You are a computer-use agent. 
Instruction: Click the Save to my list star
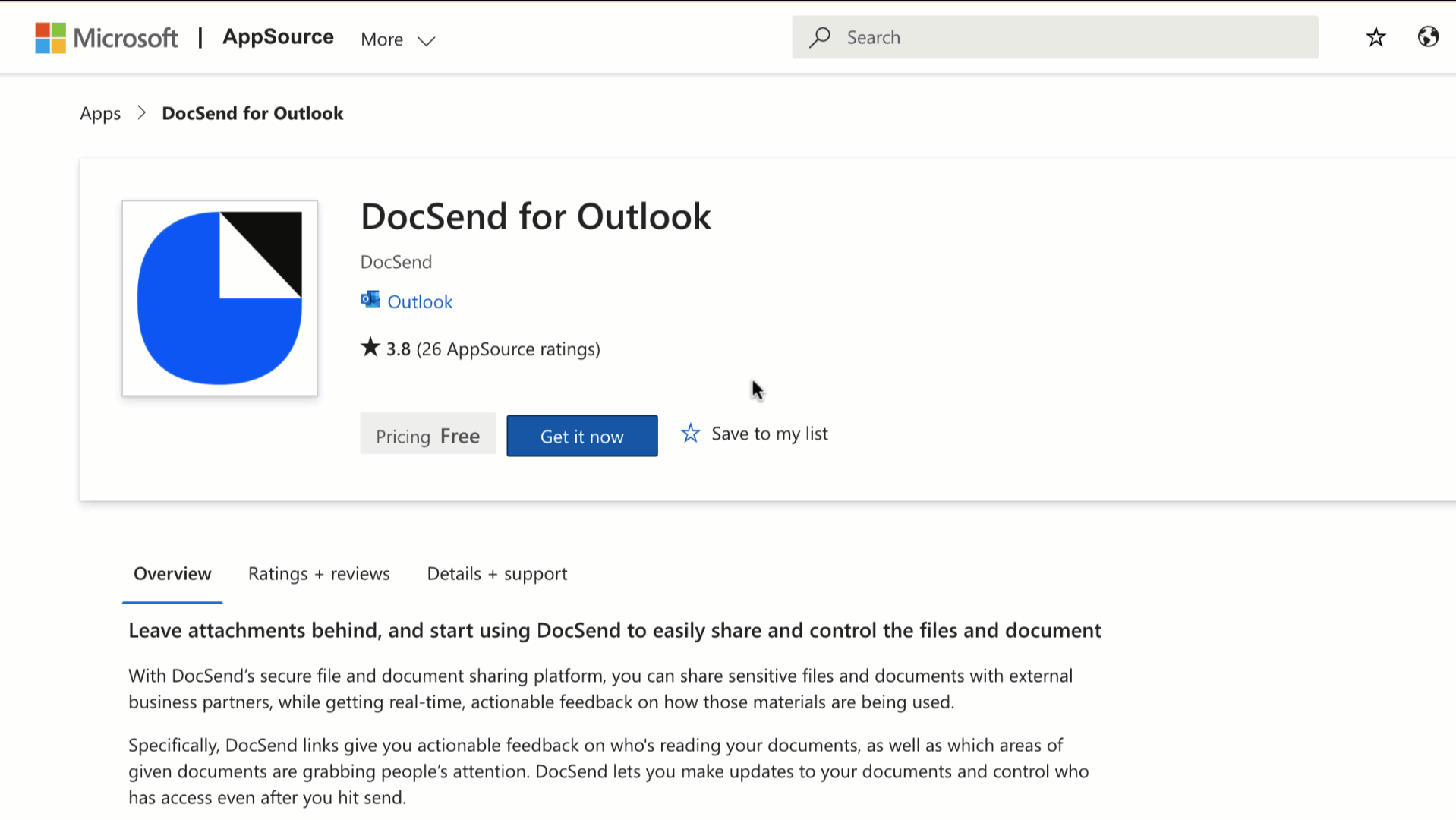pos(690,434)
